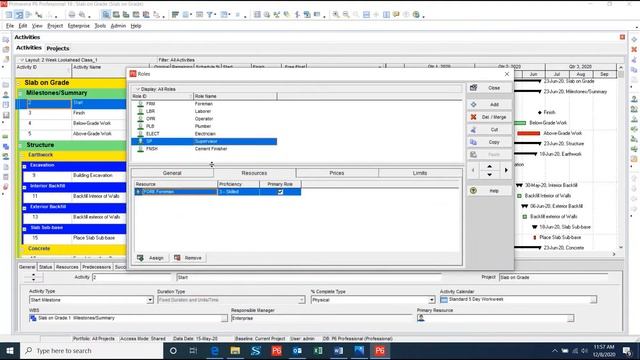
Task: Open the File menu
Action: (x=10, y=26)
